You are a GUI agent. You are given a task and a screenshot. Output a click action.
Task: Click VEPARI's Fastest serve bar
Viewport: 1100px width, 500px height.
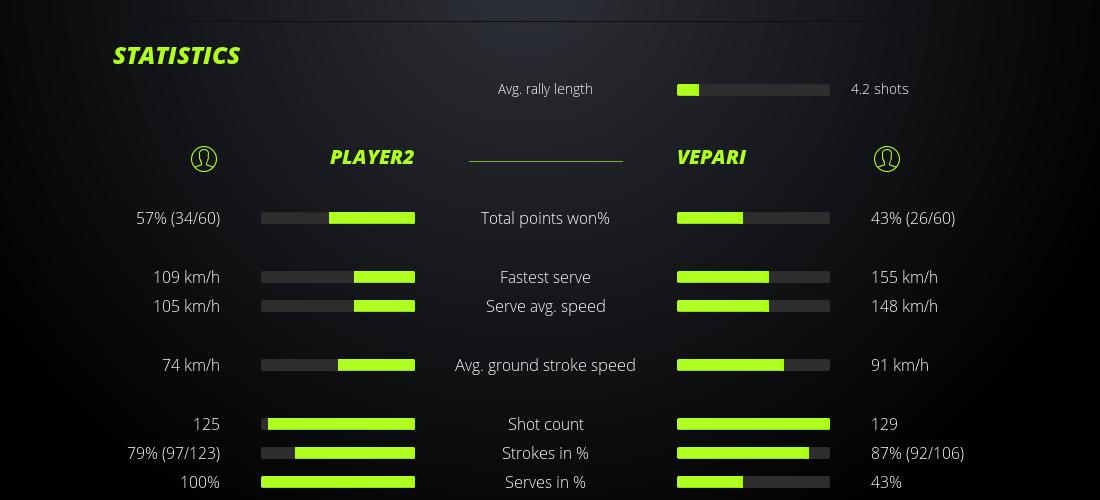pyautogui.click(x=753, y=277)
